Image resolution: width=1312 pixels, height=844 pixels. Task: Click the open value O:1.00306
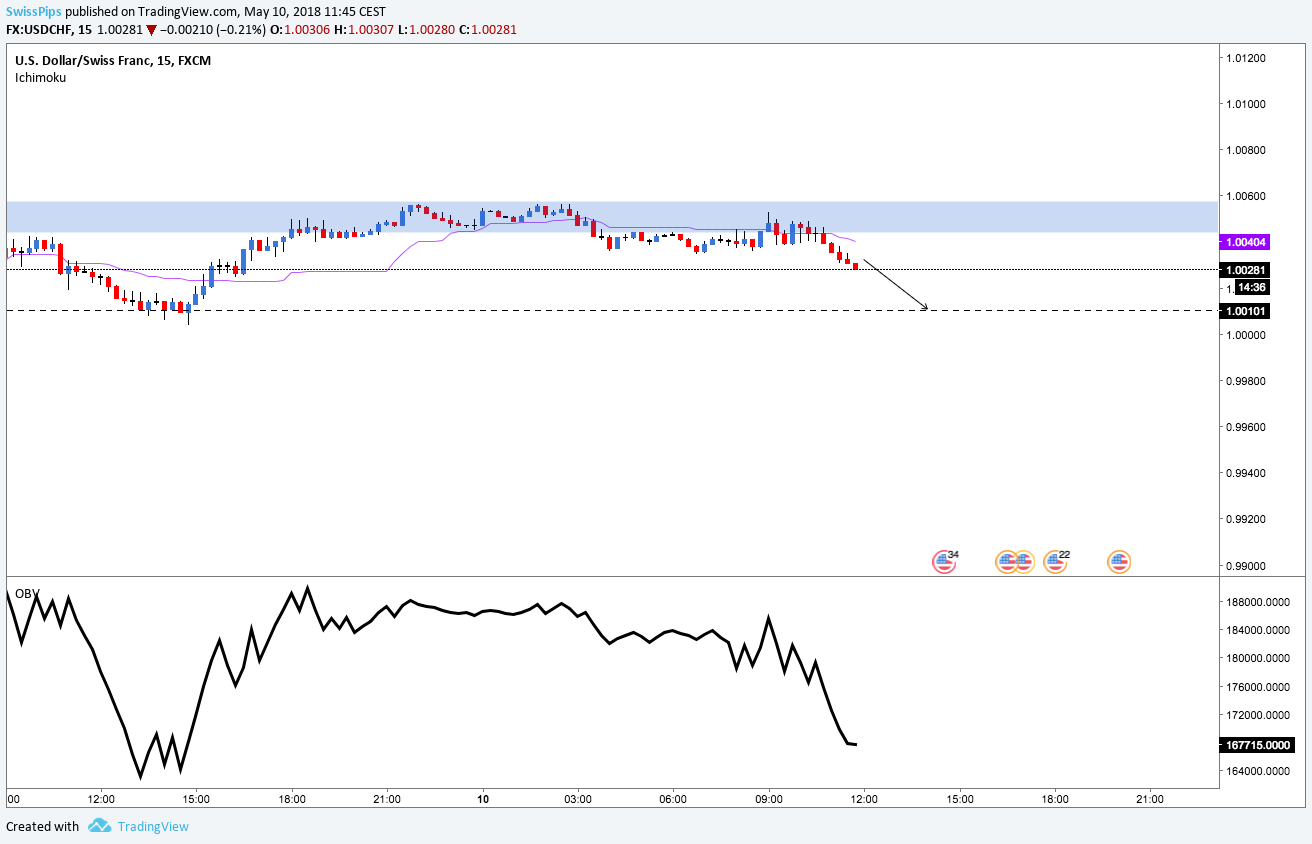(301, 30)
